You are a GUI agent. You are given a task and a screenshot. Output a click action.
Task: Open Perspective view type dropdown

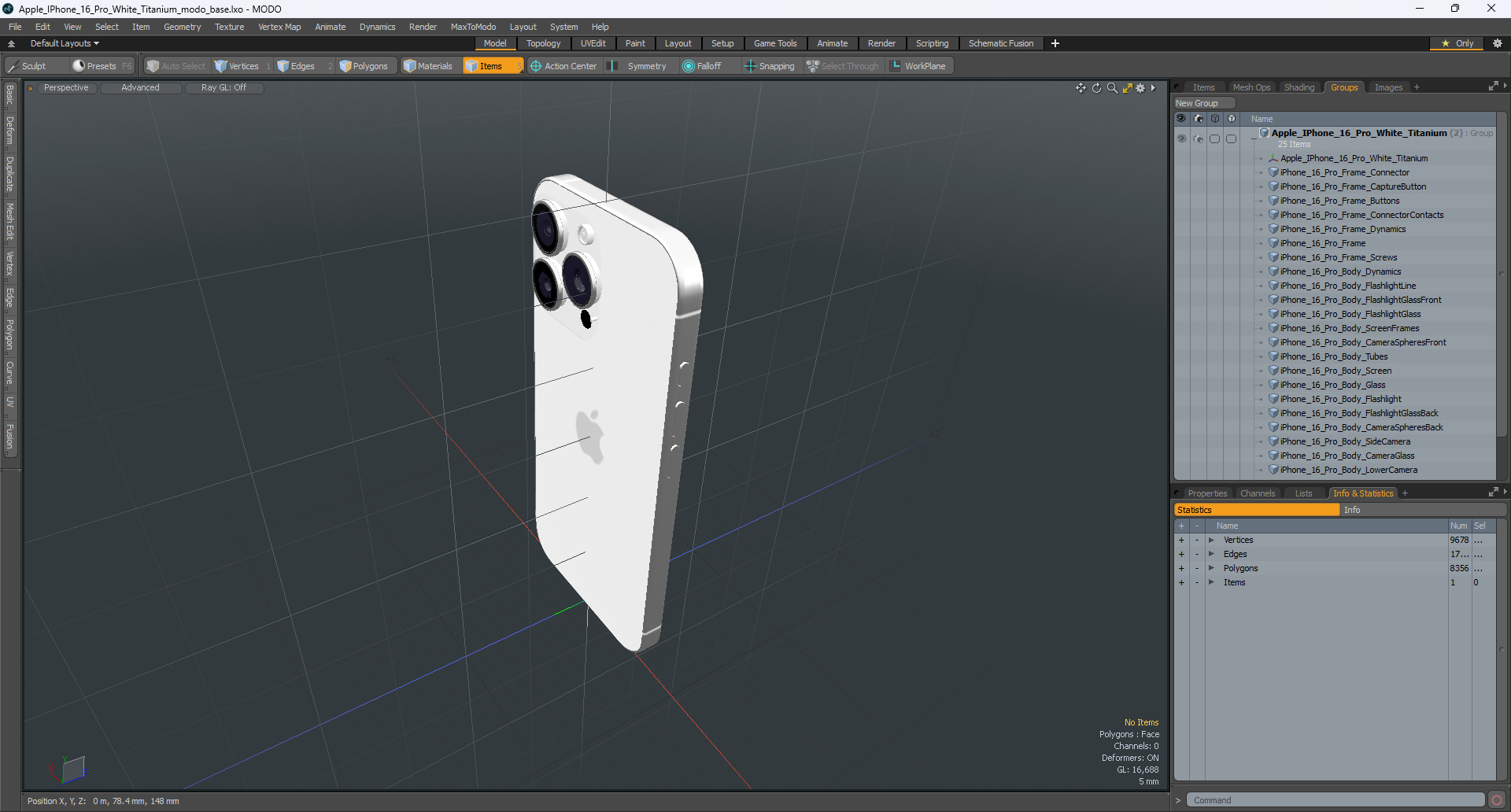(x=66, y=88)
